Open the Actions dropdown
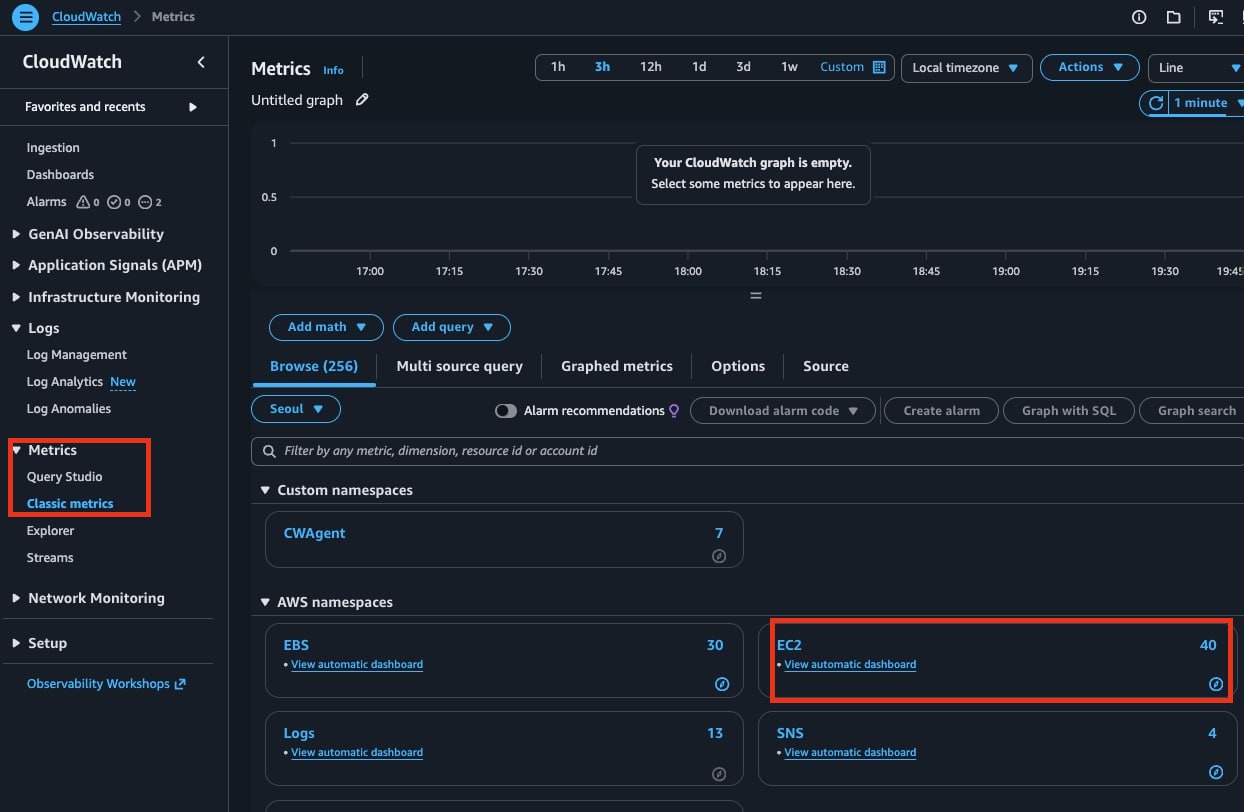The height and width of the screenshot is (812, 1244). 1090,67
